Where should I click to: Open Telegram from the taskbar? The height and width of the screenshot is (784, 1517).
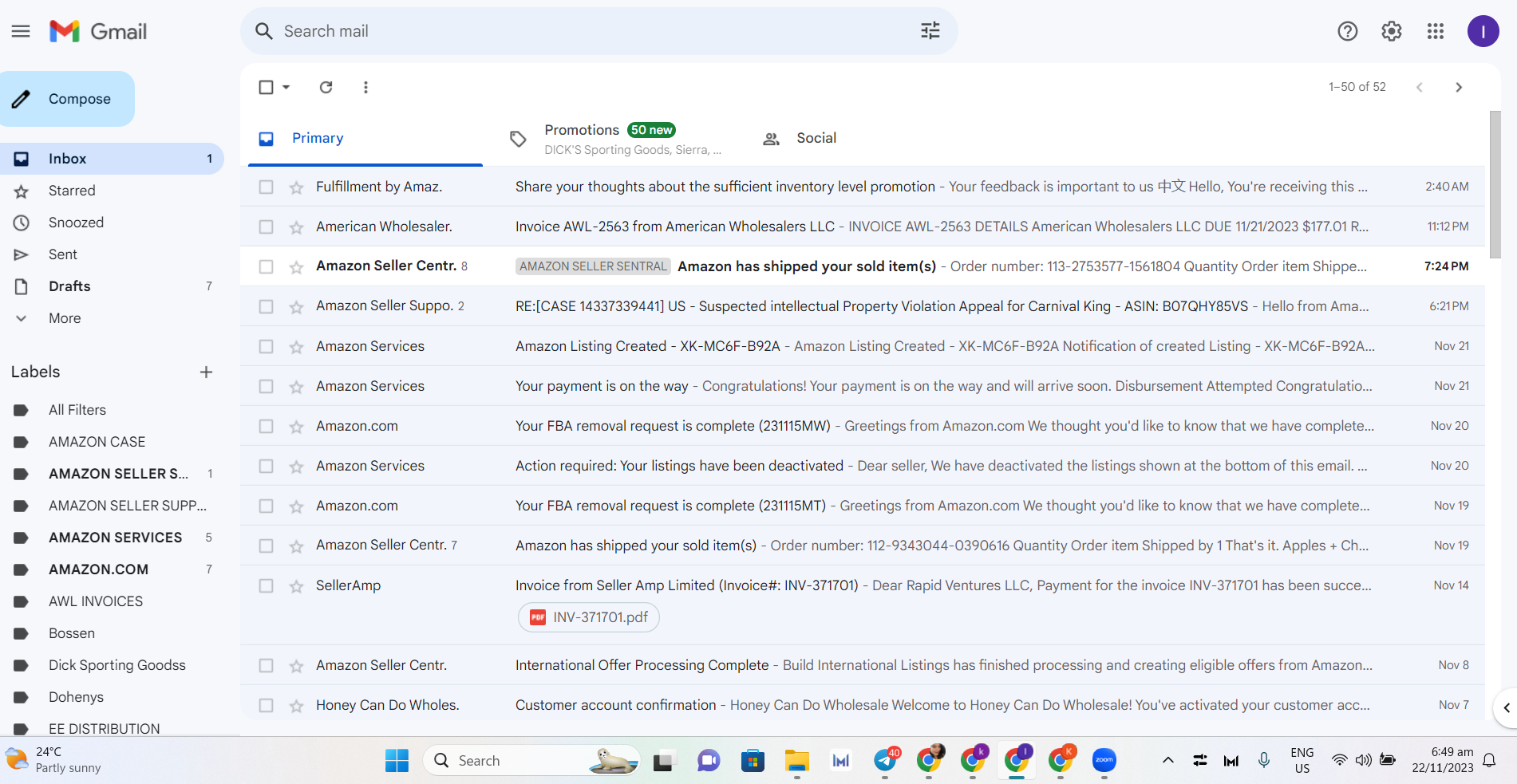point(886,761)
